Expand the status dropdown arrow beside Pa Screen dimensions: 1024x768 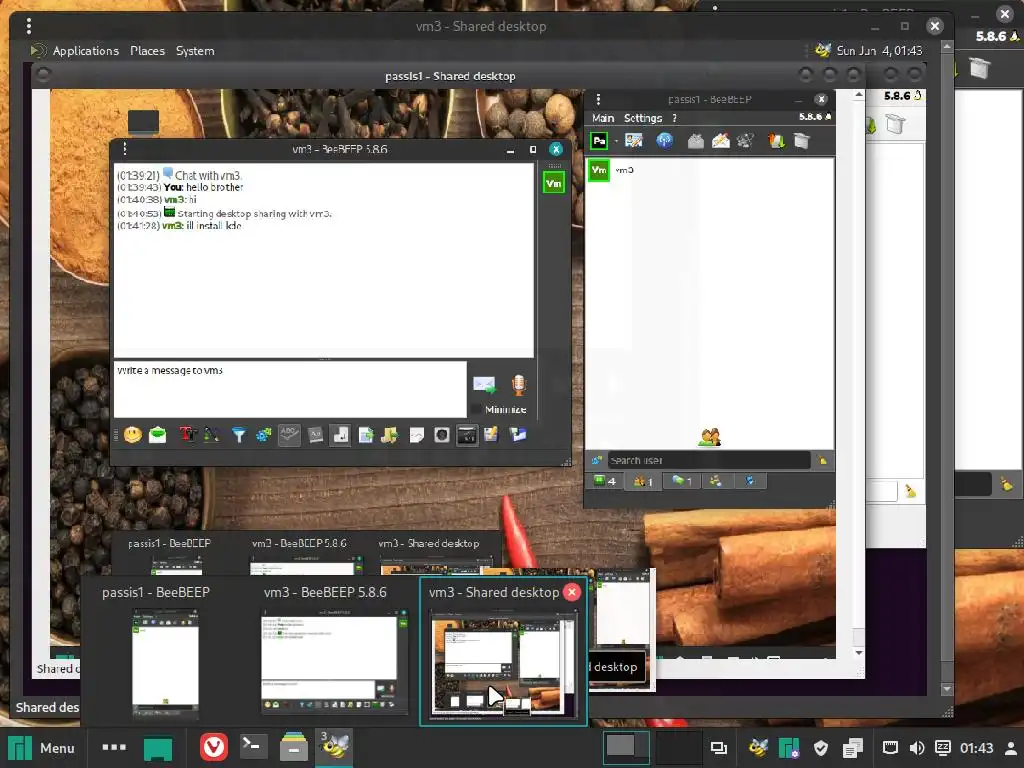click(616, 141)
